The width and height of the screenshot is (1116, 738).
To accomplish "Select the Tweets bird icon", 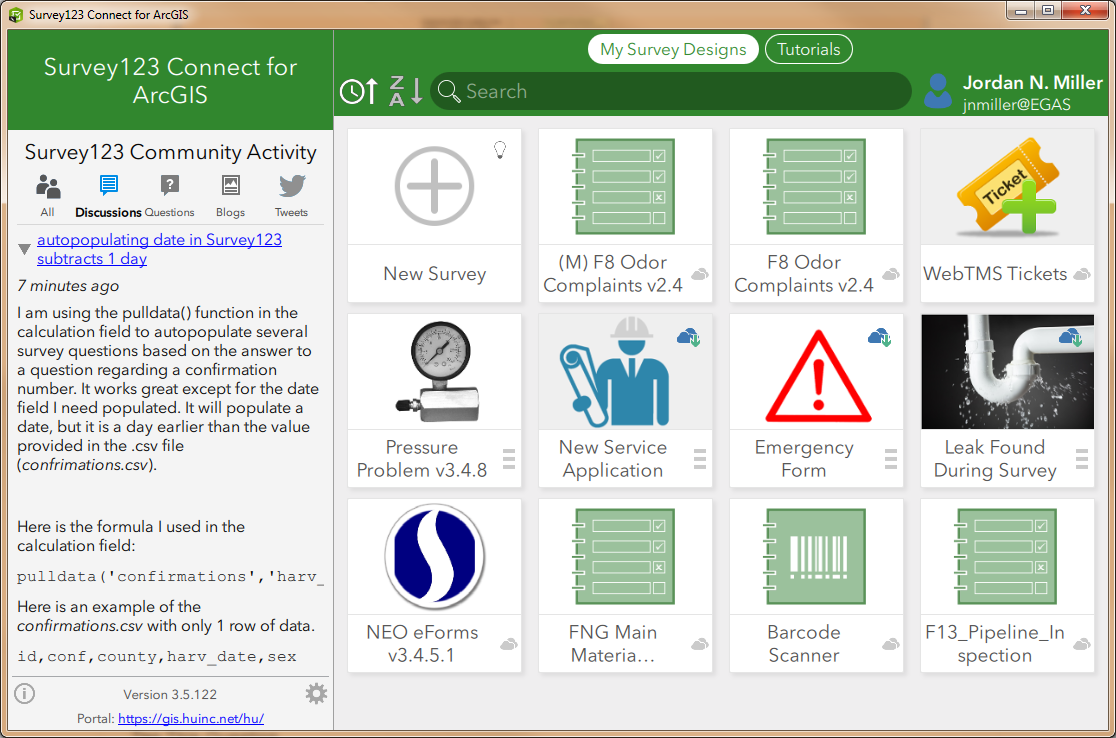I will coord(292,186).
